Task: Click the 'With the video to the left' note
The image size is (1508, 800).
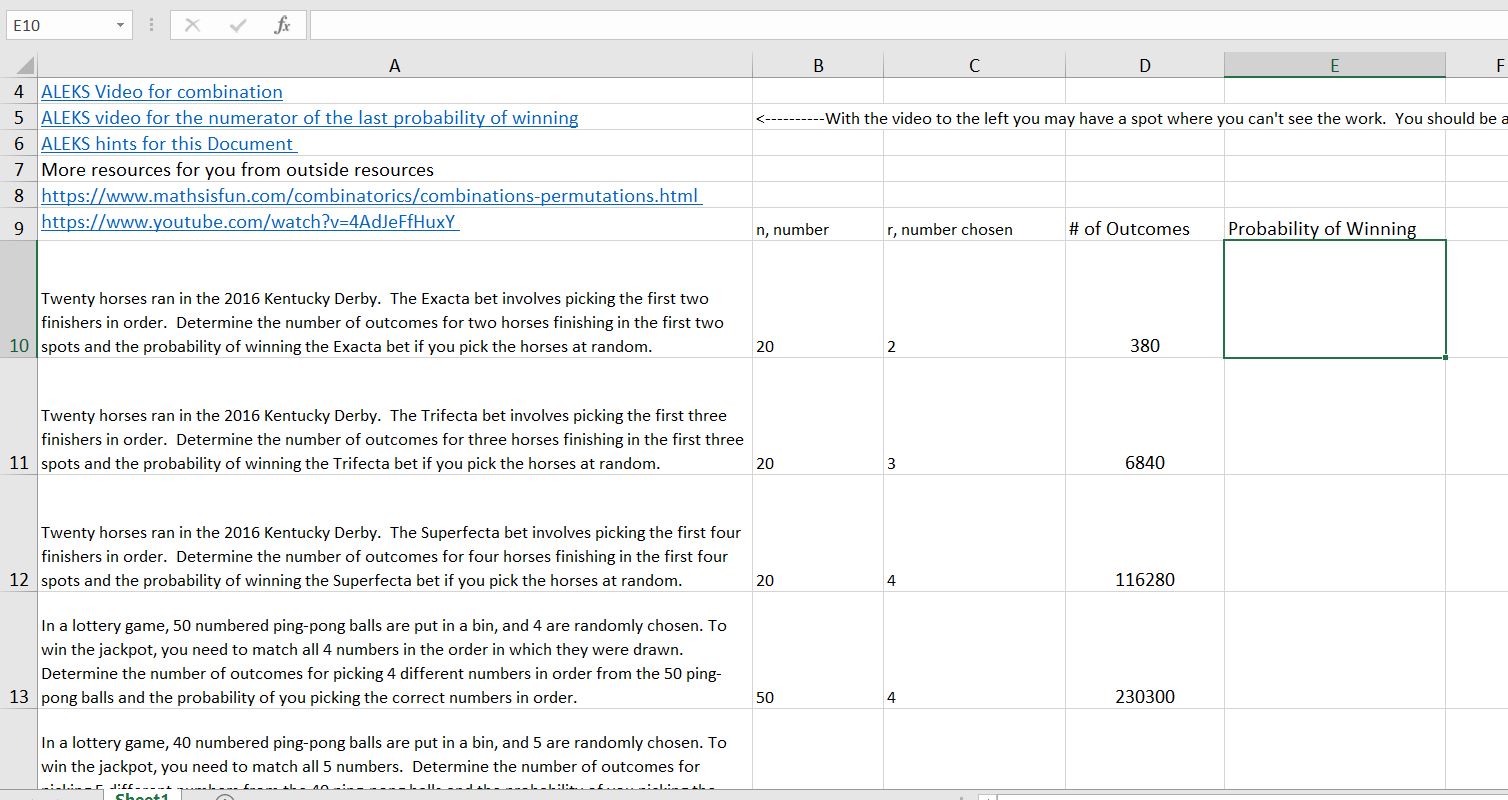Action: [1130, 118]
